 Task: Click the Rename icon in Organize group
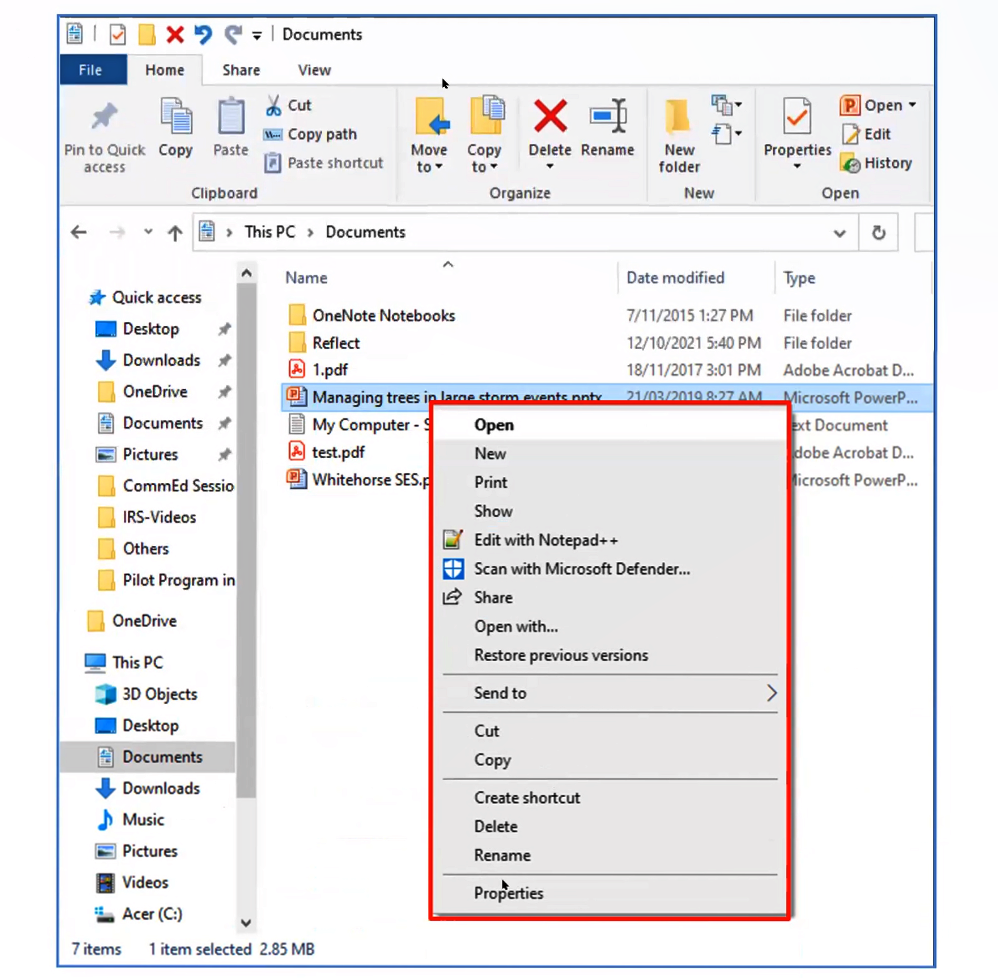[607, 117]
